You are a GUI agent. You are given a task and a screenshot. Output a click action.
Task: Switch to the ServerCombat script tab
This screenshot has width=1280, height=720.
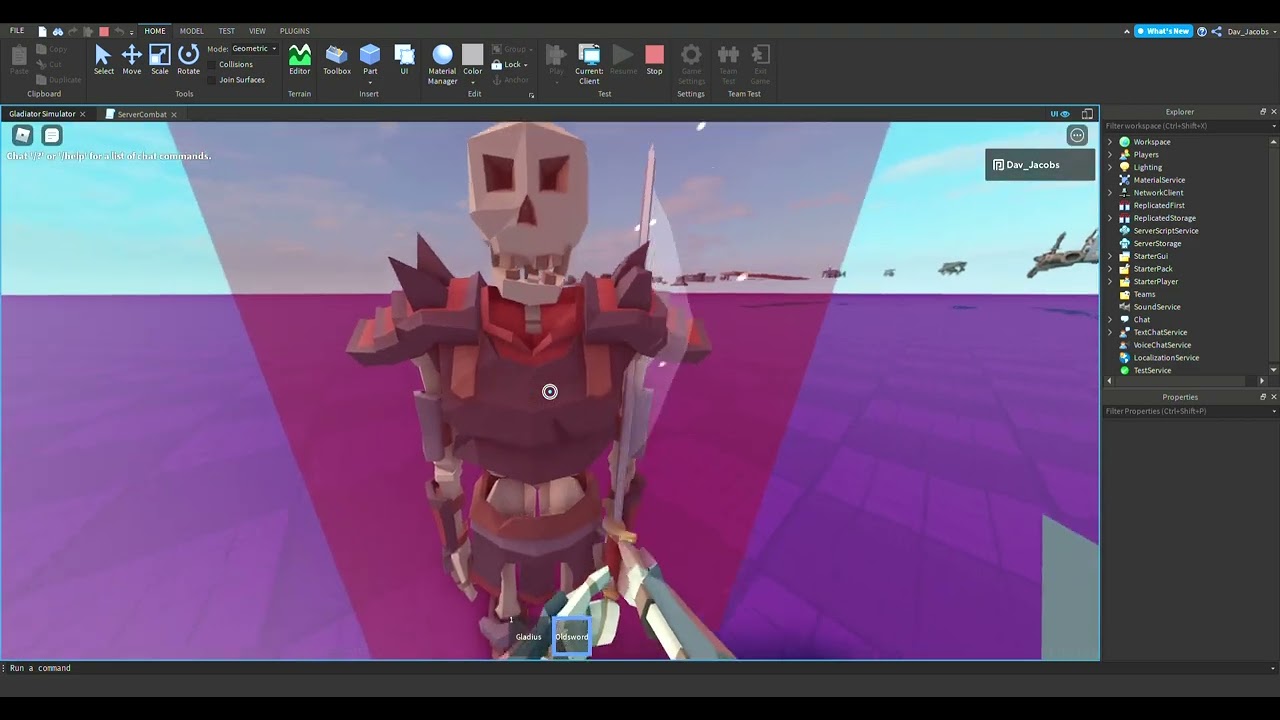(x=141, y=114)
